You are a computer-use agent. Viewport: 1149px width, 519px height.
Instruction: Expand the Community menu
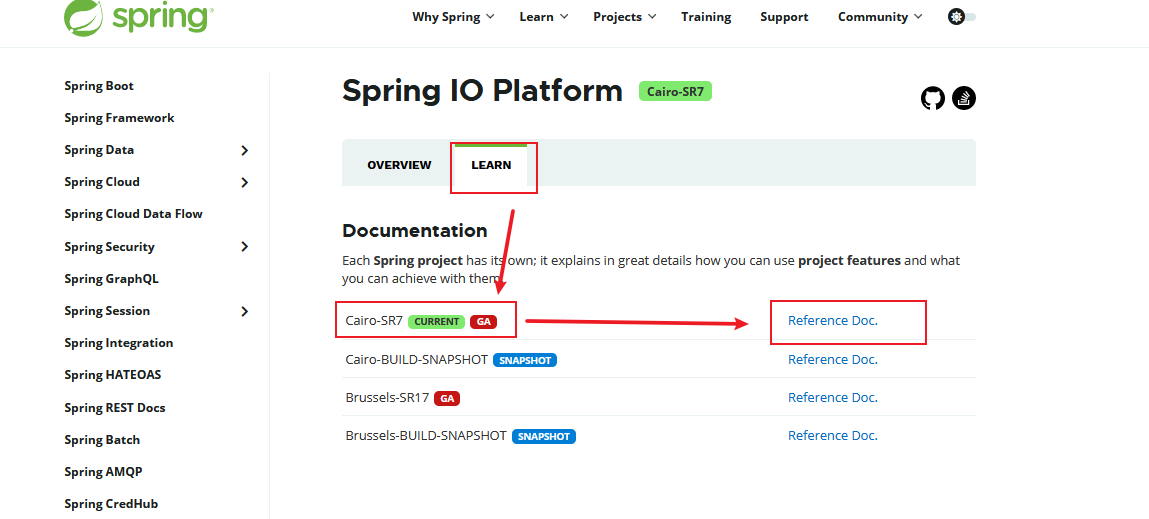(880, 17)
